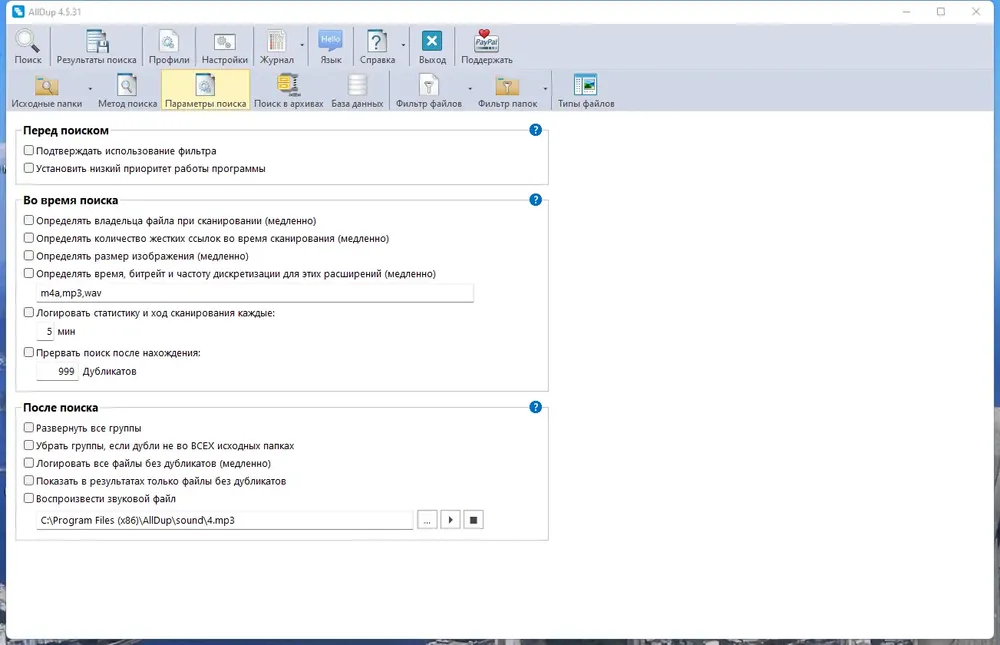
Task: Enable Определять владельца файла при сканировании
Action: tap(29, 220)
